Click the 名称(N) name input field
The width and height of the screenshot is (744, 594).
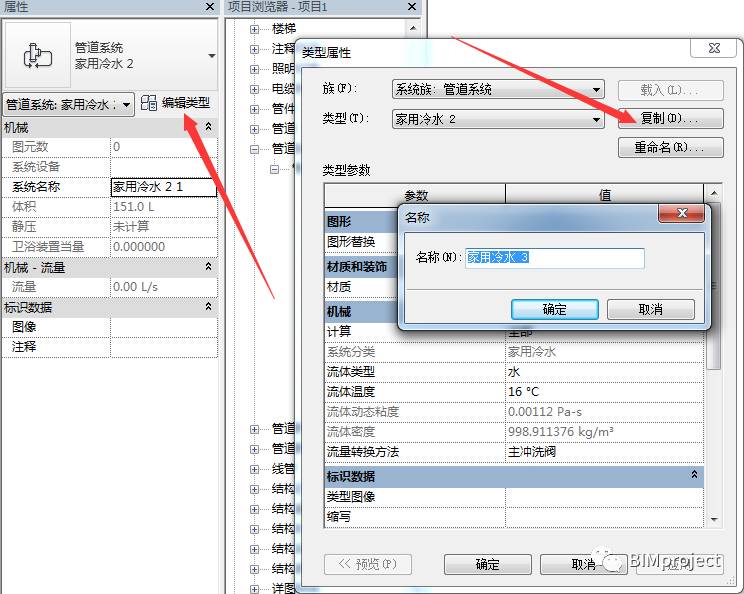click(555, 258)
